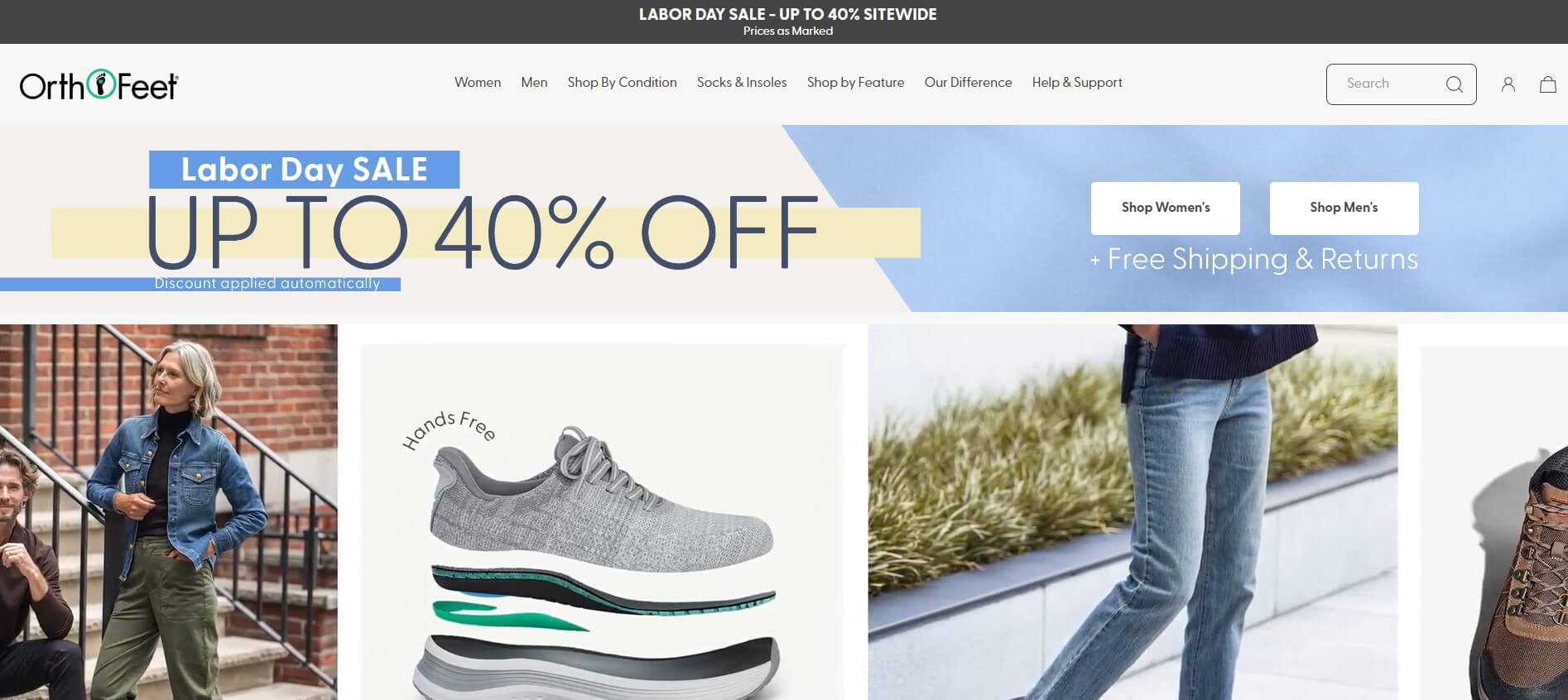Open the Women menu

coord(478,83)
